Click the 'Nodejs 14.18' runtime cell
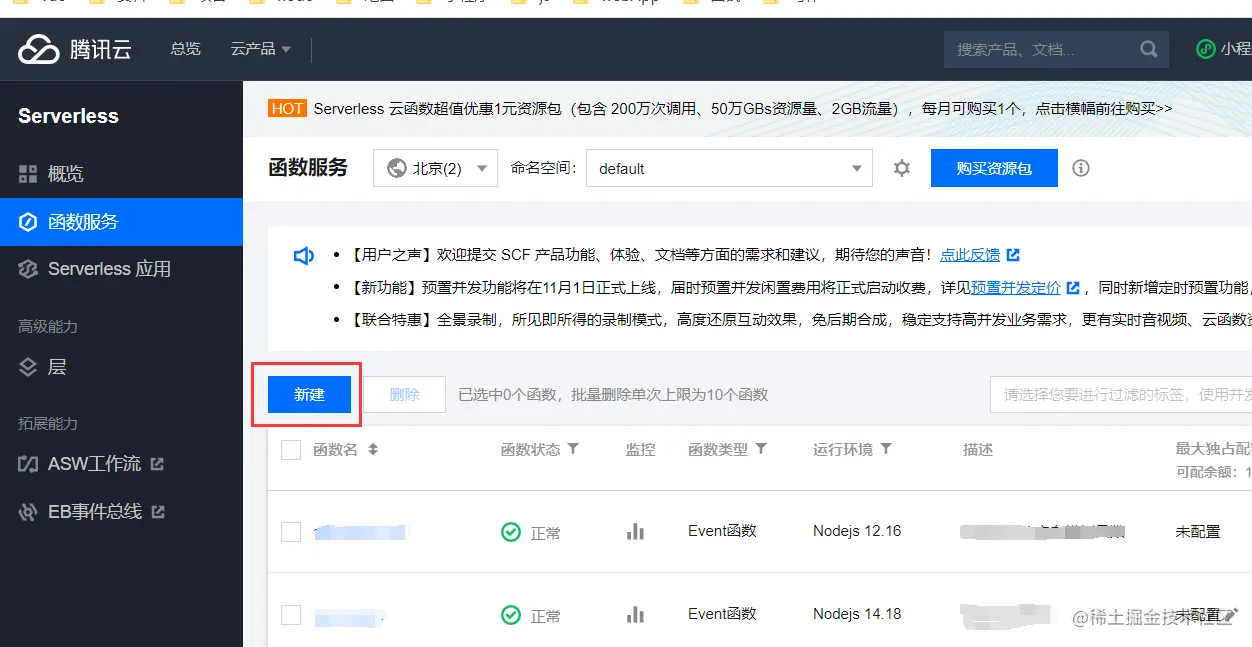This screenshot has height=647, width=1252. (857, 614)
